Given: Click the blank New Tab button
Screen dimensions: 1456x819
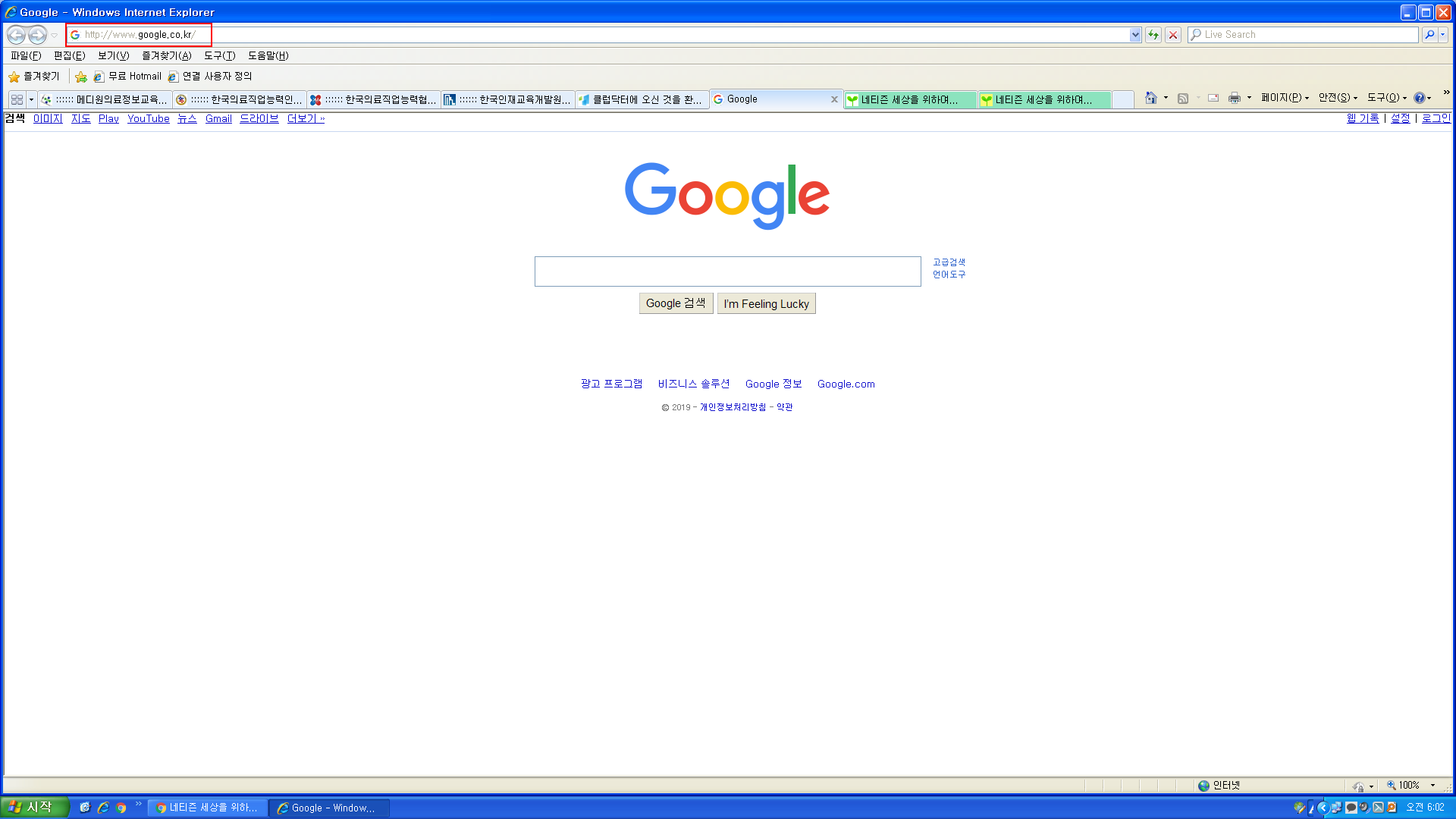Looking at the screenshot, I should (x=1123, y=99).
